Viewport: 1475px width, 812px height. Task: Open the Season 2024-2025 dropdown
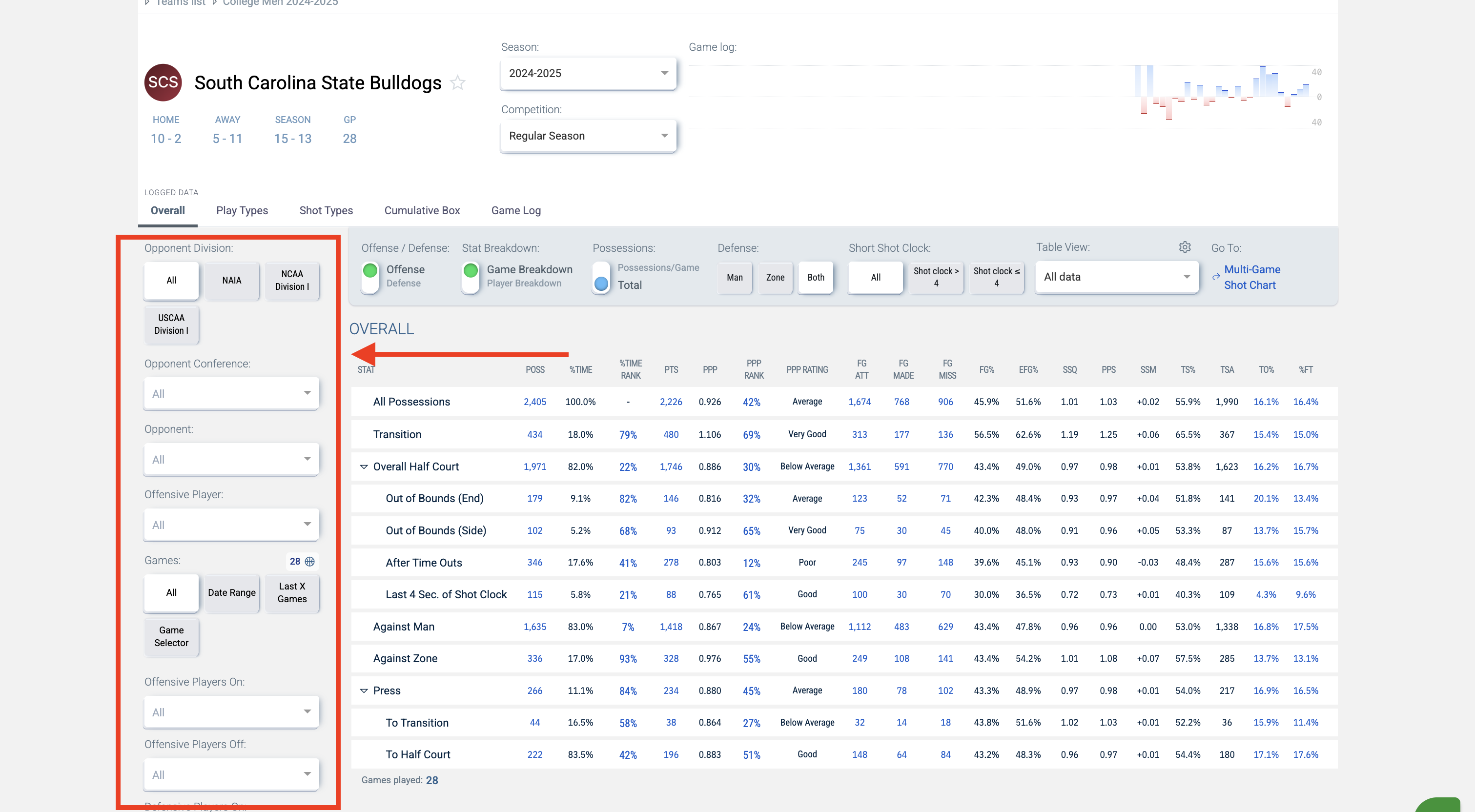tap(588, 73)
